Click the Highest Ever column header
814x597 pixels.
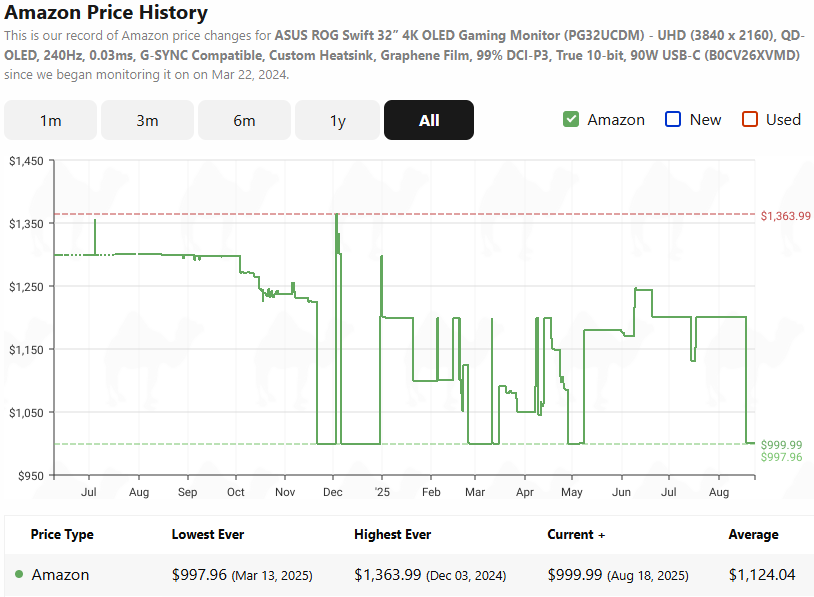[x=392, y=535]
